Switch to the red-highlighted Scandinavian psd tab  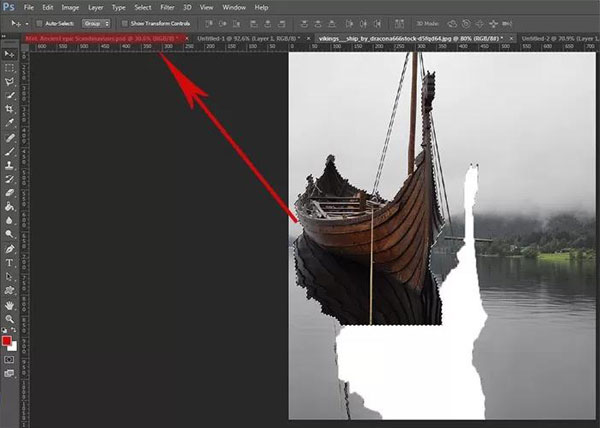(x=102, y=39)
